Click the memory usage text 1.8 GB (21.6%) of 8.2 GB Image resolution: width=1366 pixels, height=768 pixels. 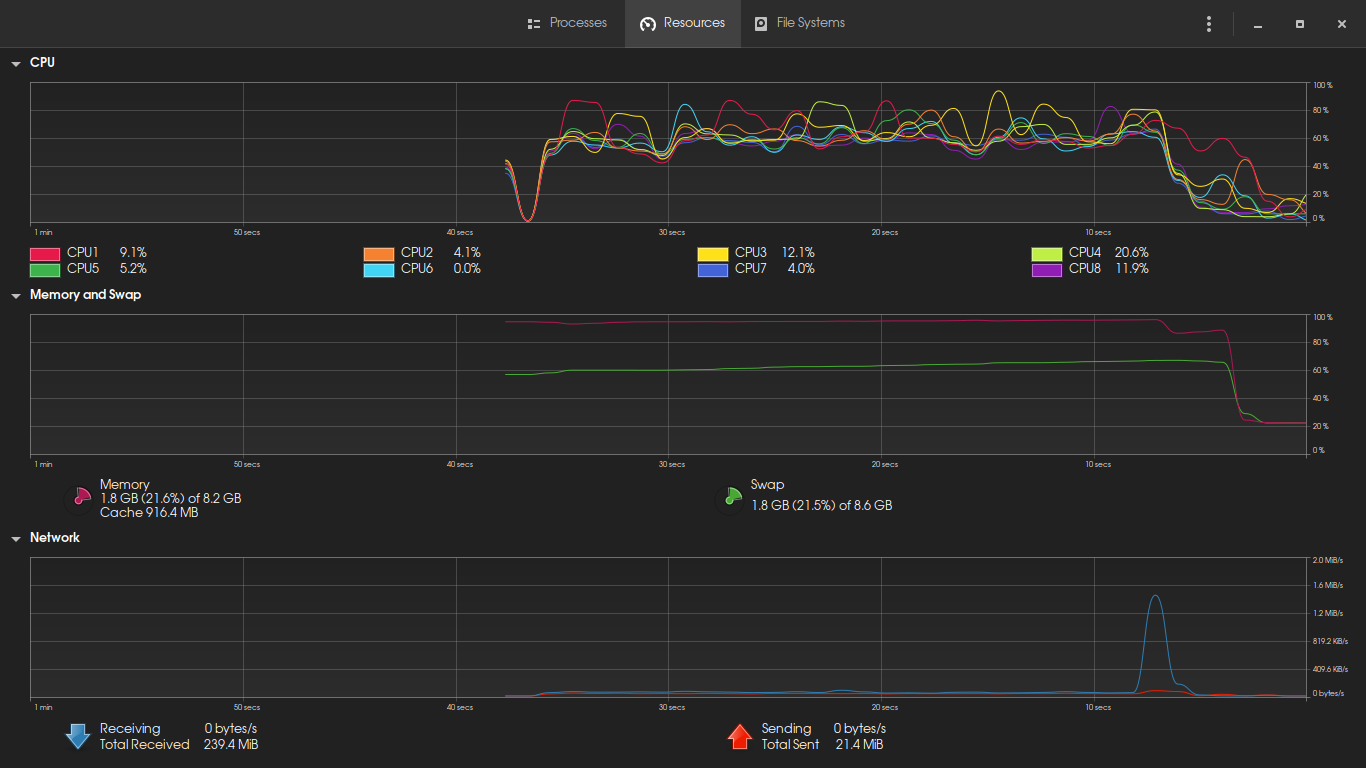click(170, 498)
